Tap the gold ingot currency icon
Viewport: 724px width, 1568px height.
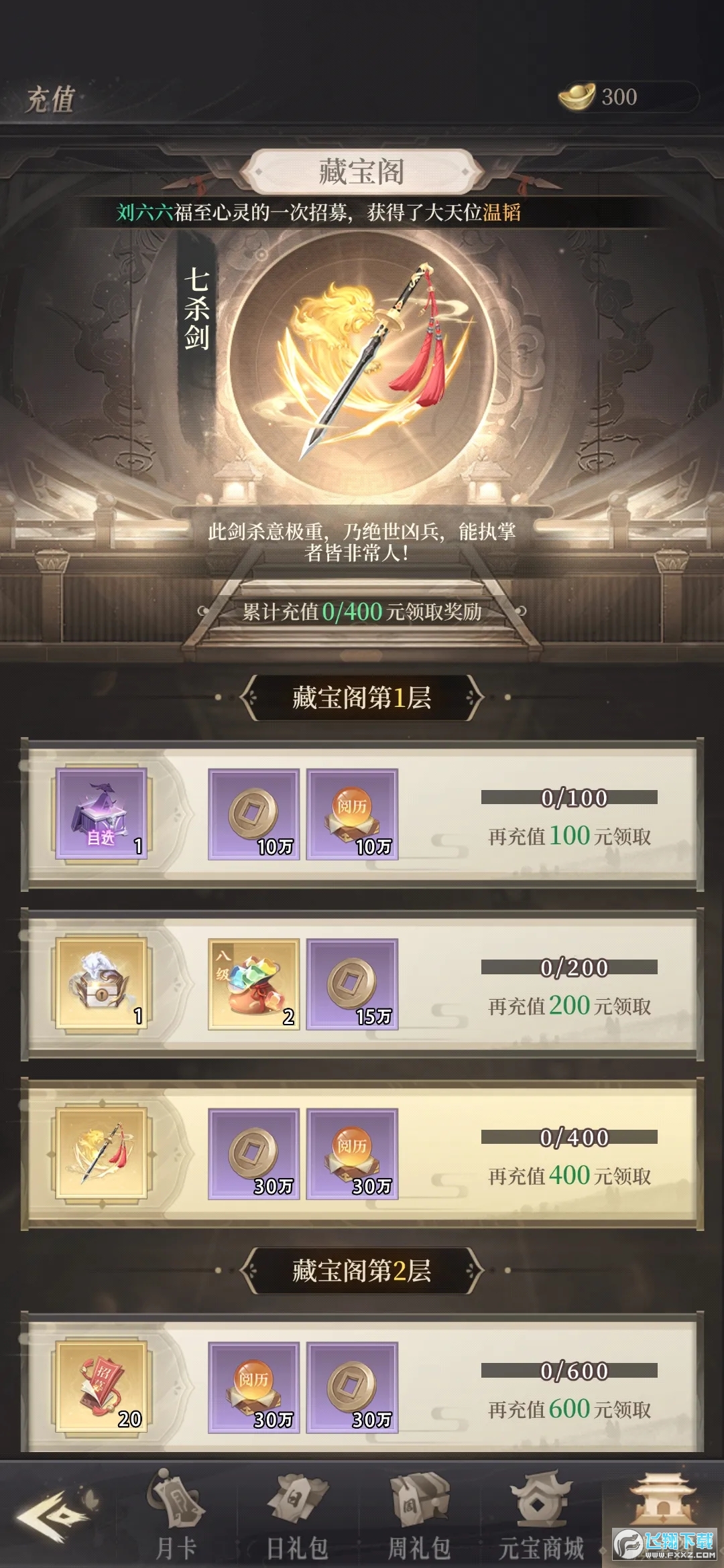click(x=577, y=96)
